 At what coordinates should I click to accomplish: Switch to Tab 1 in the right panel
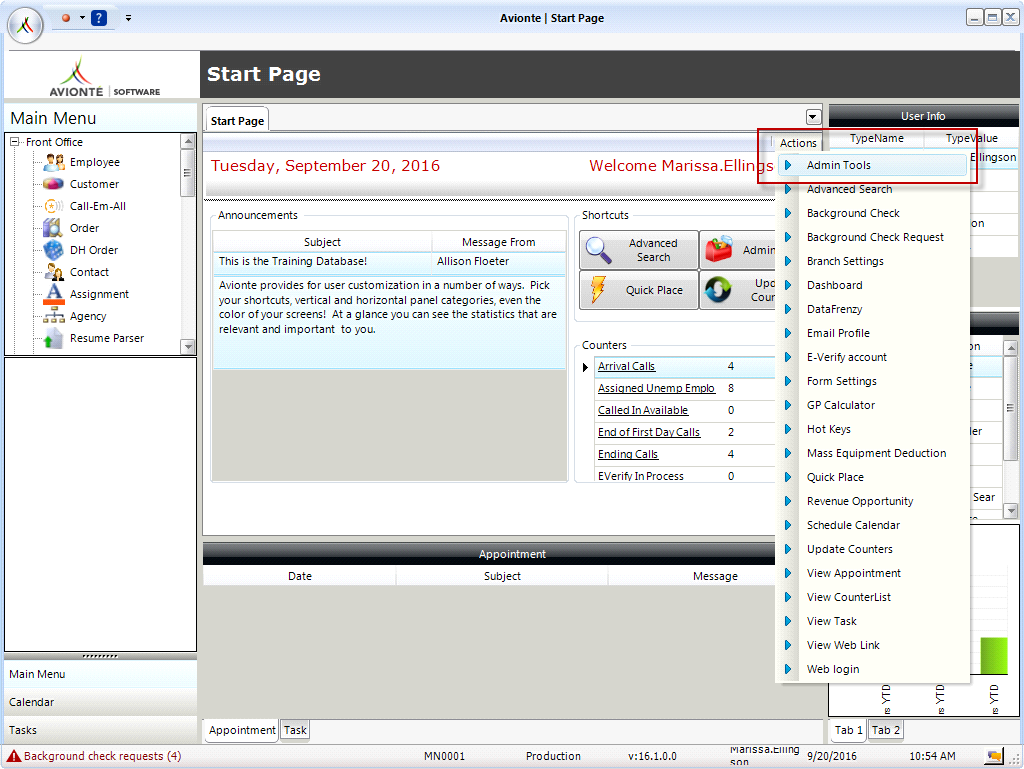[x=848, y=730]
